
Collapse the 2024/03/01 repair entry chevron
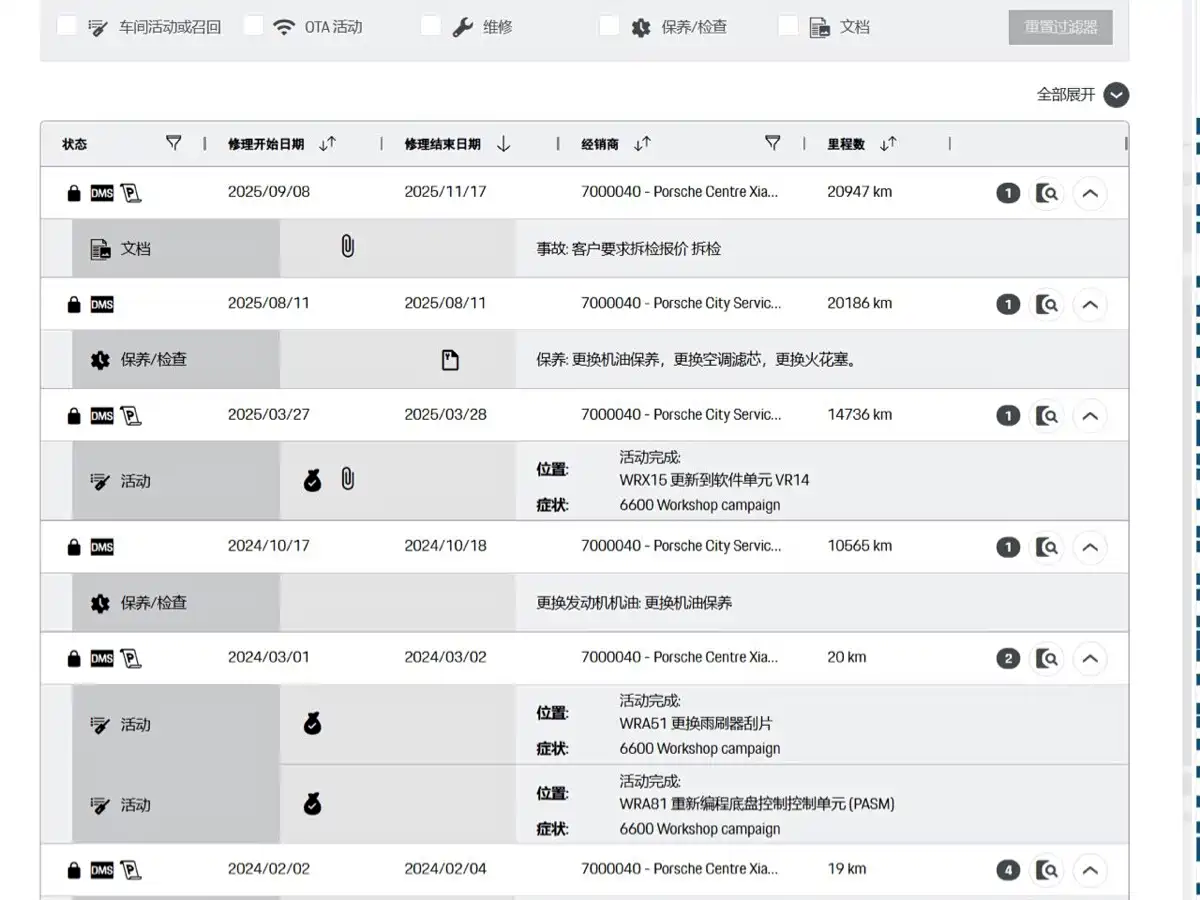1090,658
